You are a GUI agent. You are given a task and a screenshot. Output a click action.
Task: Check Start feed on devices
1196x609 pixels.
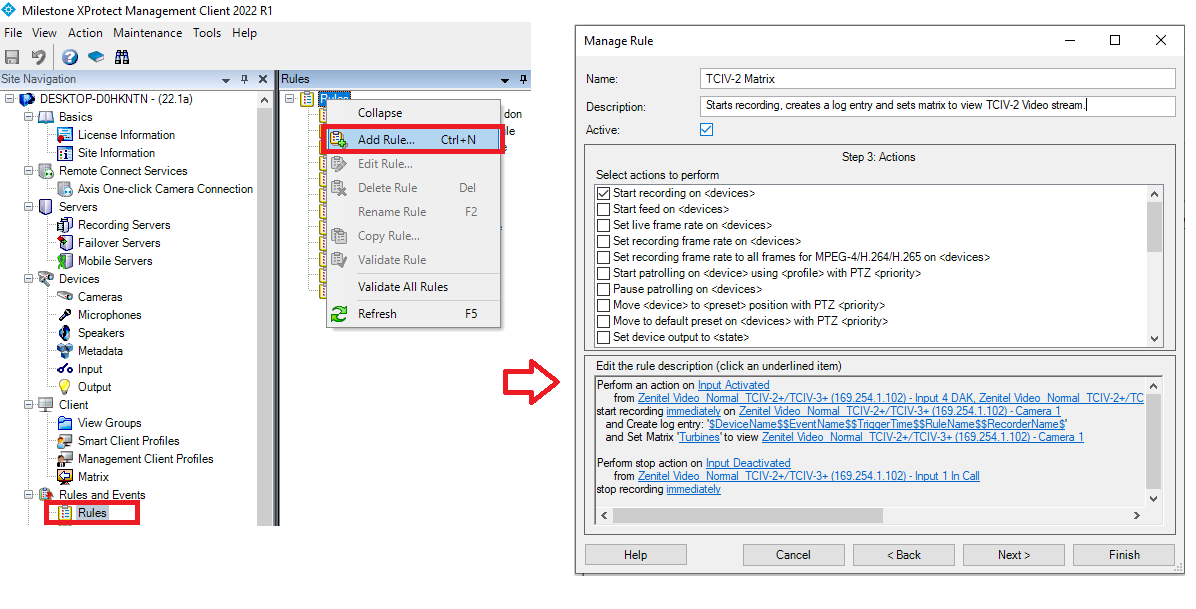pyautogui.click(x=603, y=209)
